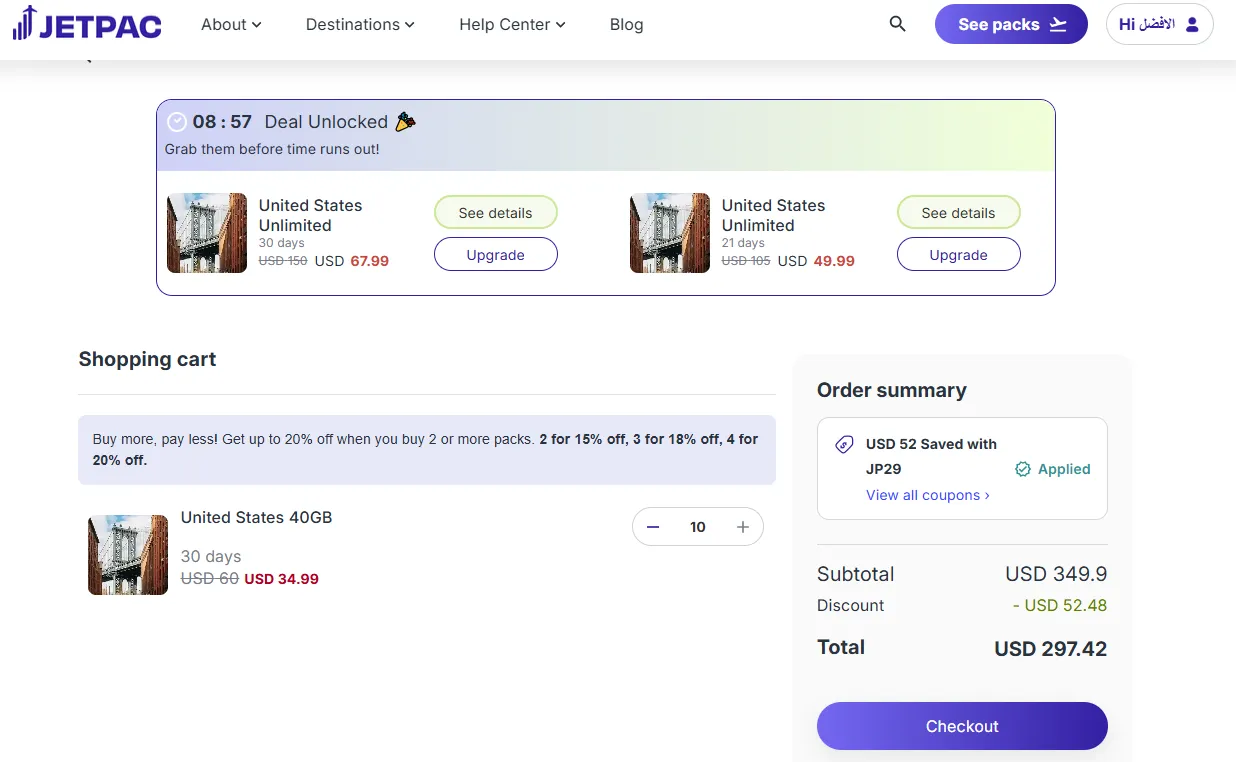Click the search magnifier icon
This screenshot has width=1236, height=762.
897,24
